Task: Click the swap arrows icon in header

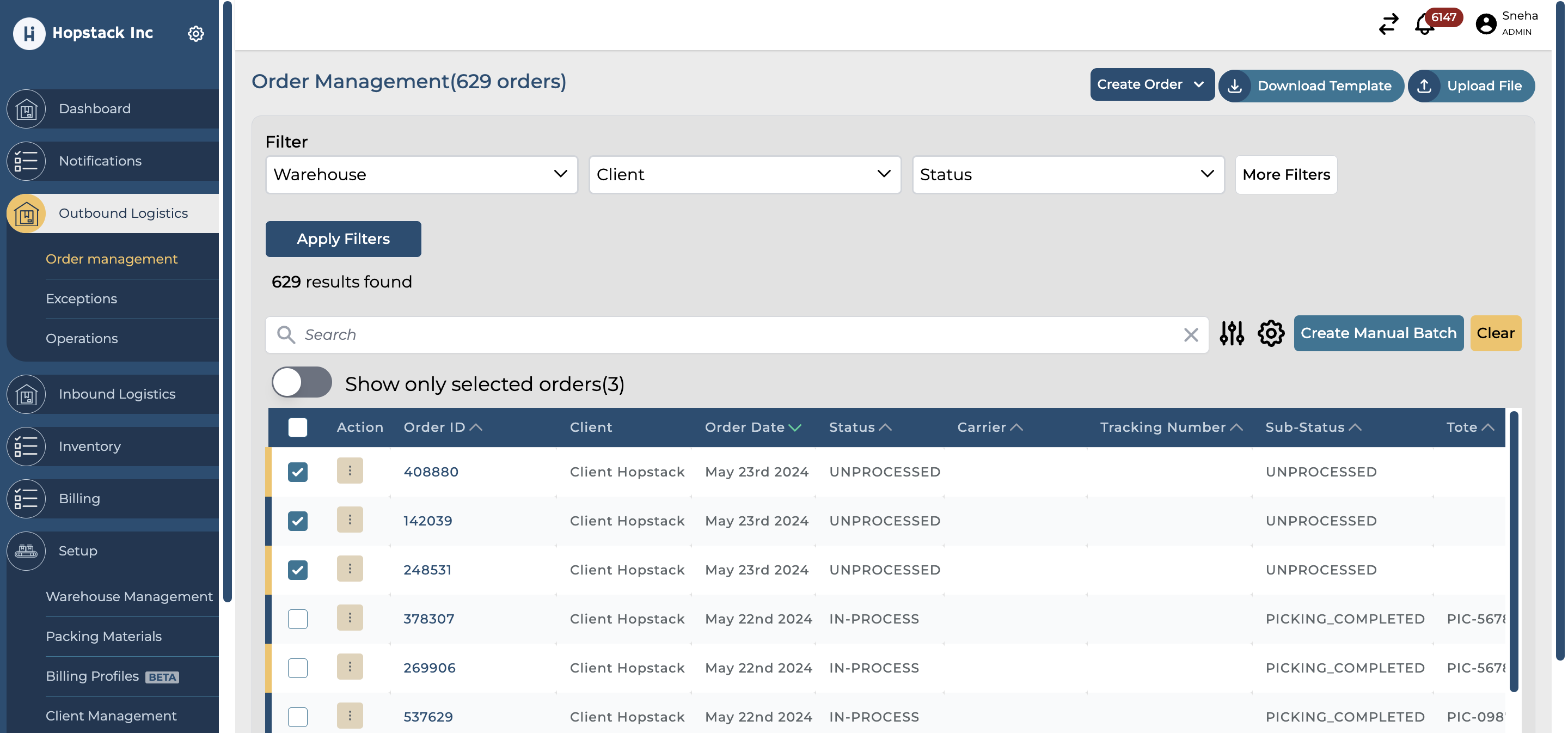Action: (x=1388, y=25)
